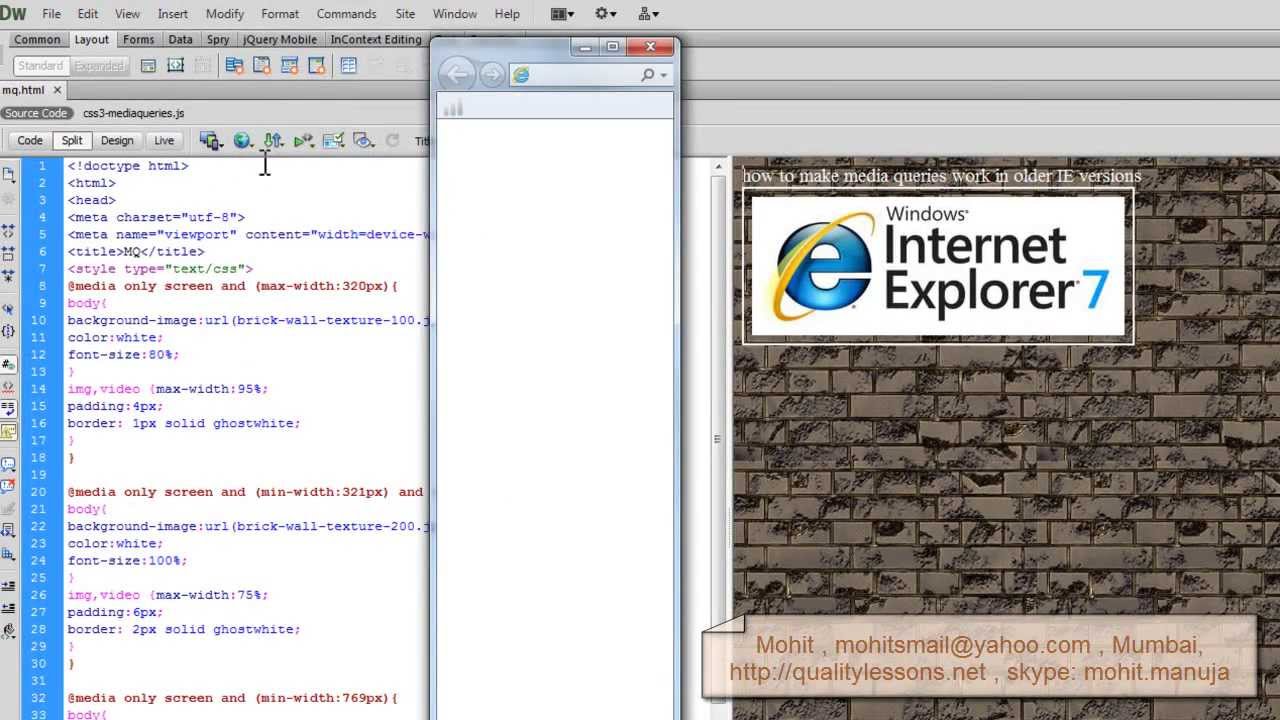Click the Internet Explorer page icon in address bar

520,75
